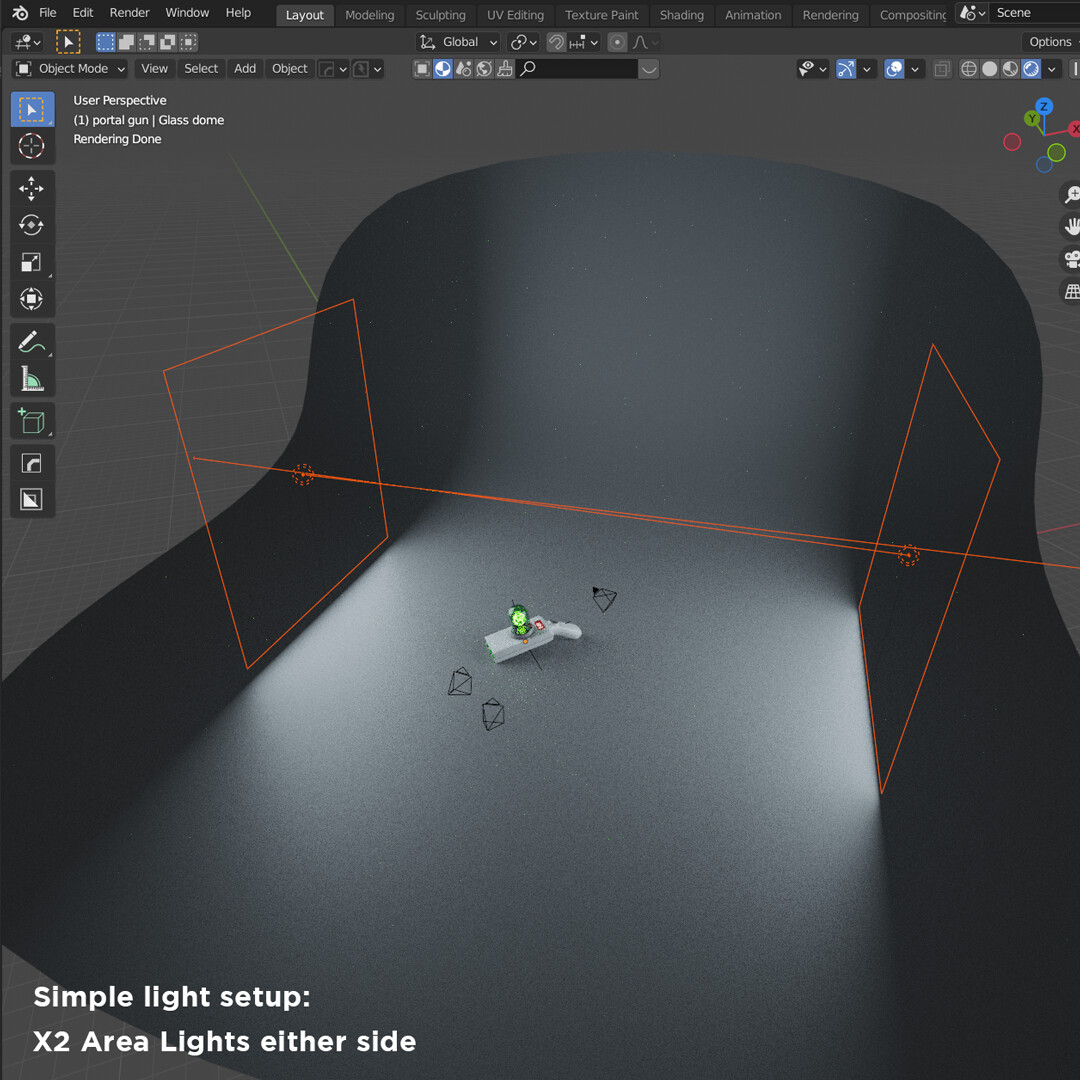Open the Edit menu
This screenshot has width=1080, height=1080.
pyautogui.click(x=83, y=13)
